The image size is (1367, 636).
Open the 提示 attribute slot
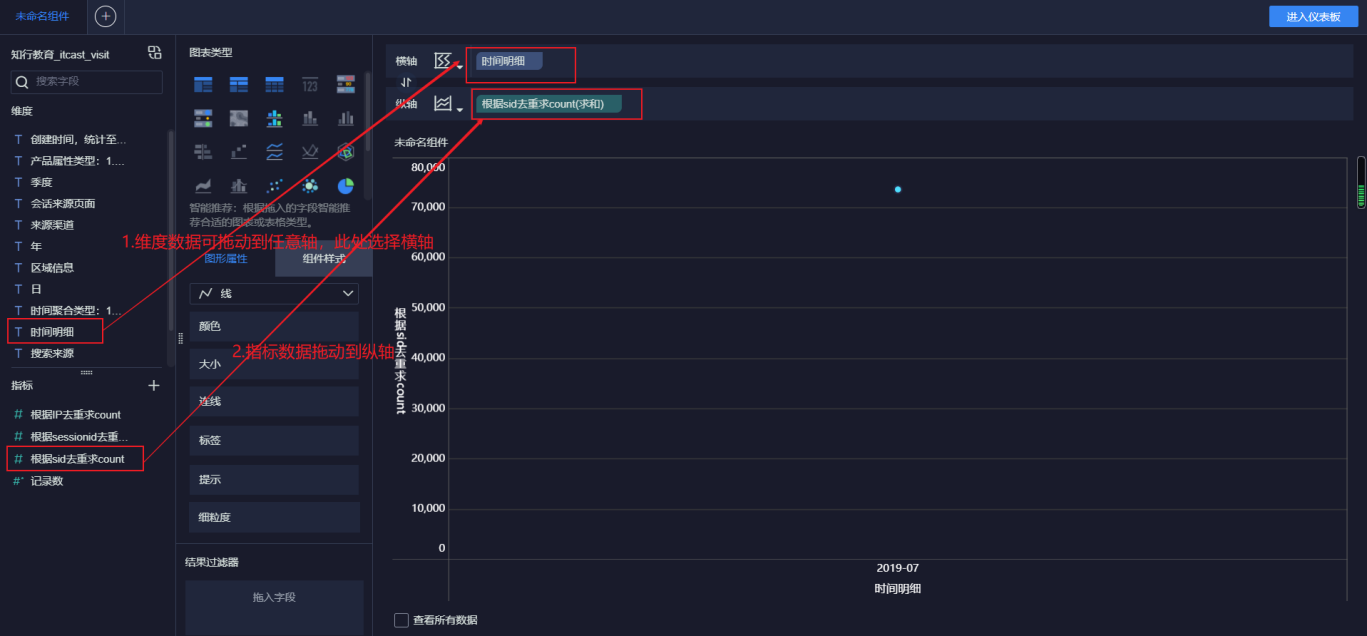point(274,480)
